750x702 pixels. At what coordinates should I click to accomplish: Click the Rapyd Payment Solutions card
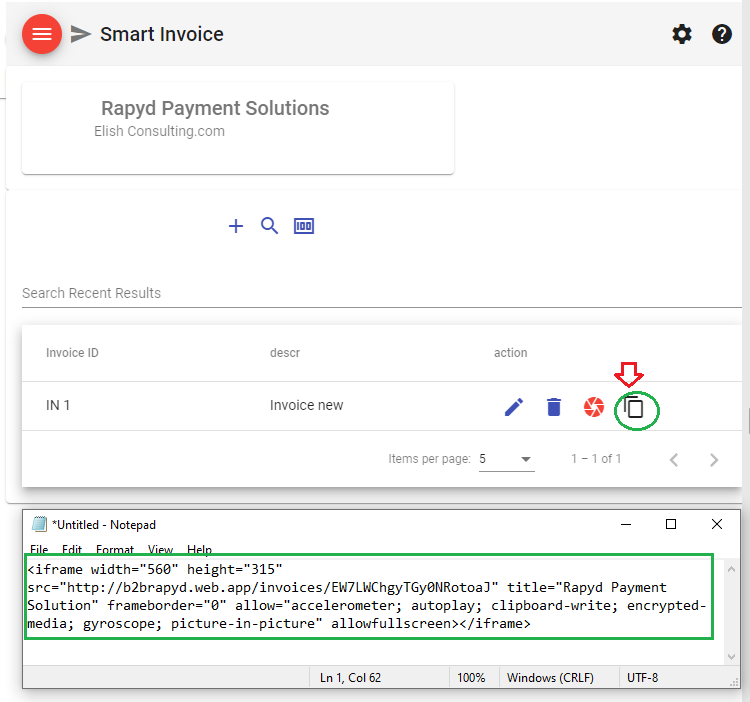coord(238,128)
